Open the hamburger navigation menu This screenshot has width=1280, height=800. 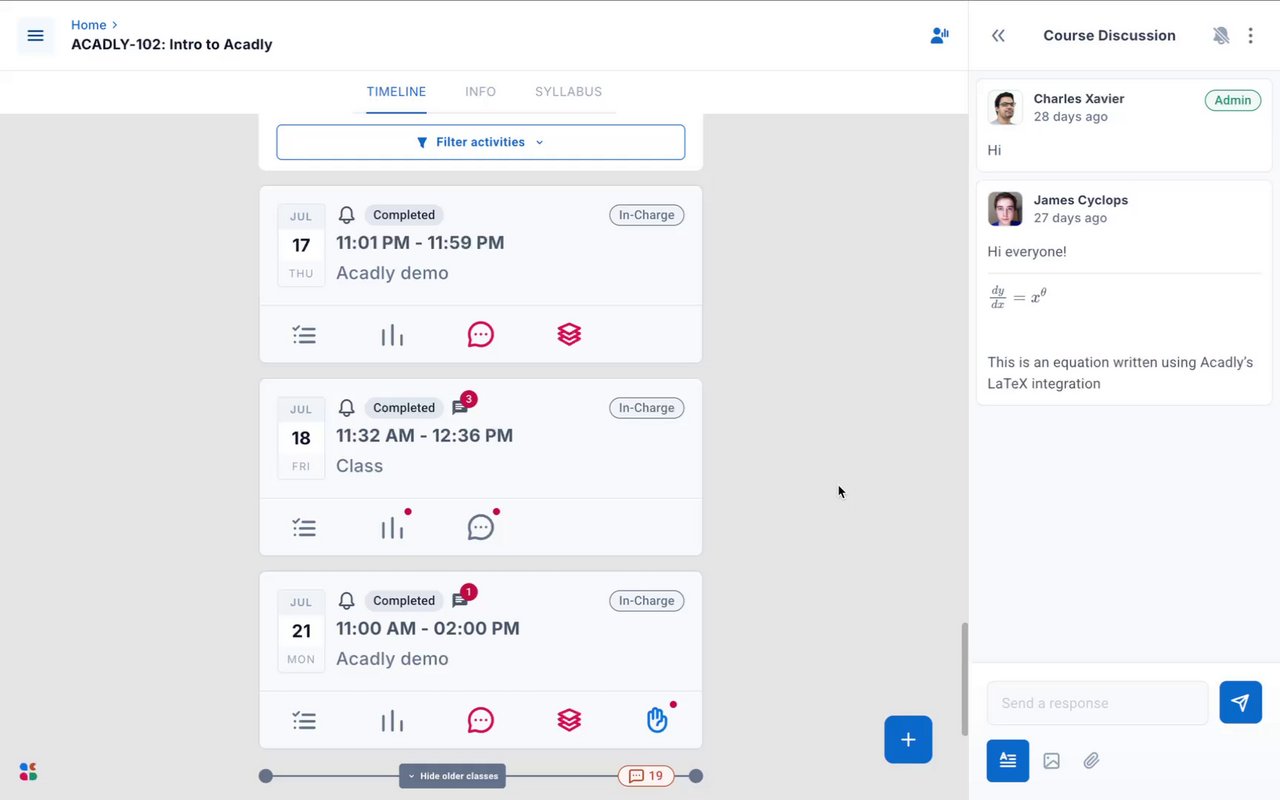[x=36, y=36]
